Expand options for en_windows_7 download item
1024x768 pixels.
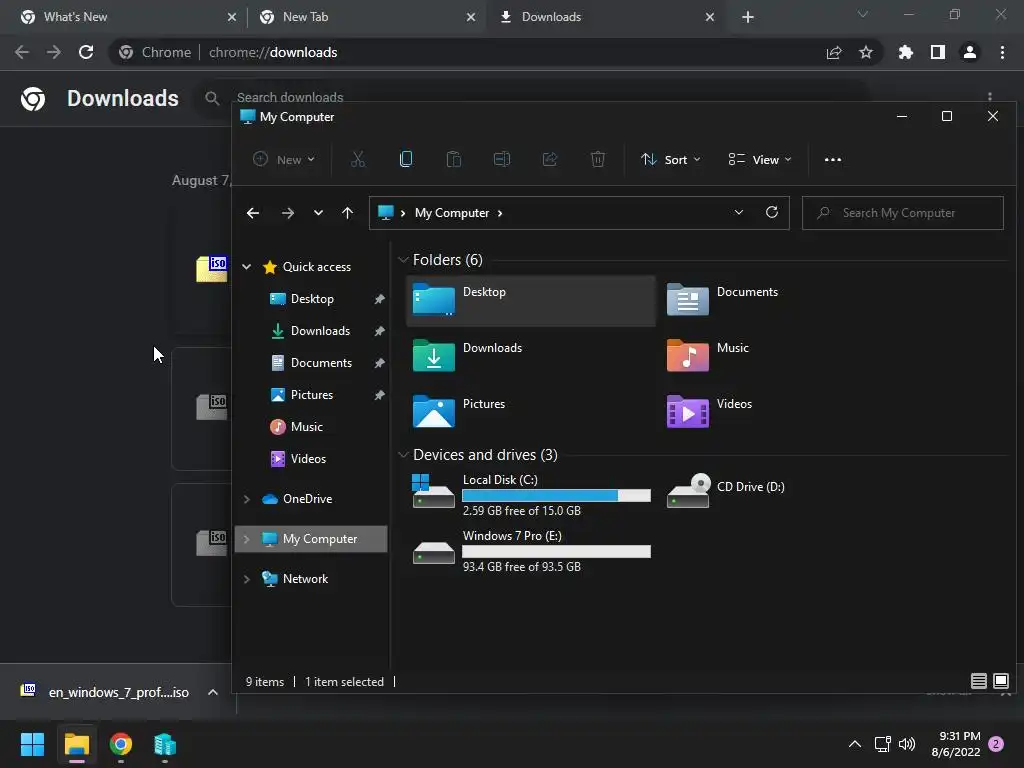pos(213,692)
